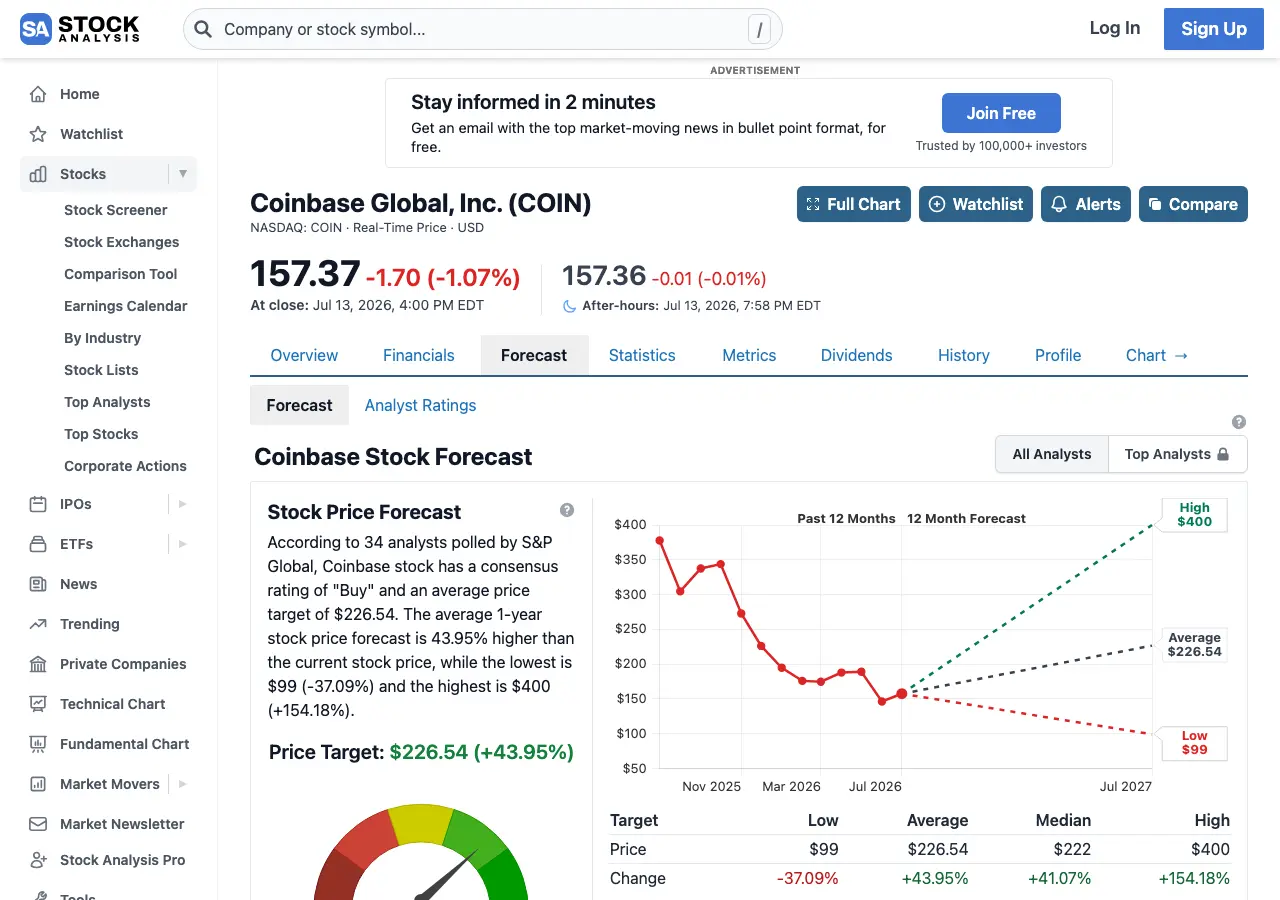Click the Trending arrow icon
This screenshot has width=1280, height=900.
click(x=38, y=624)
